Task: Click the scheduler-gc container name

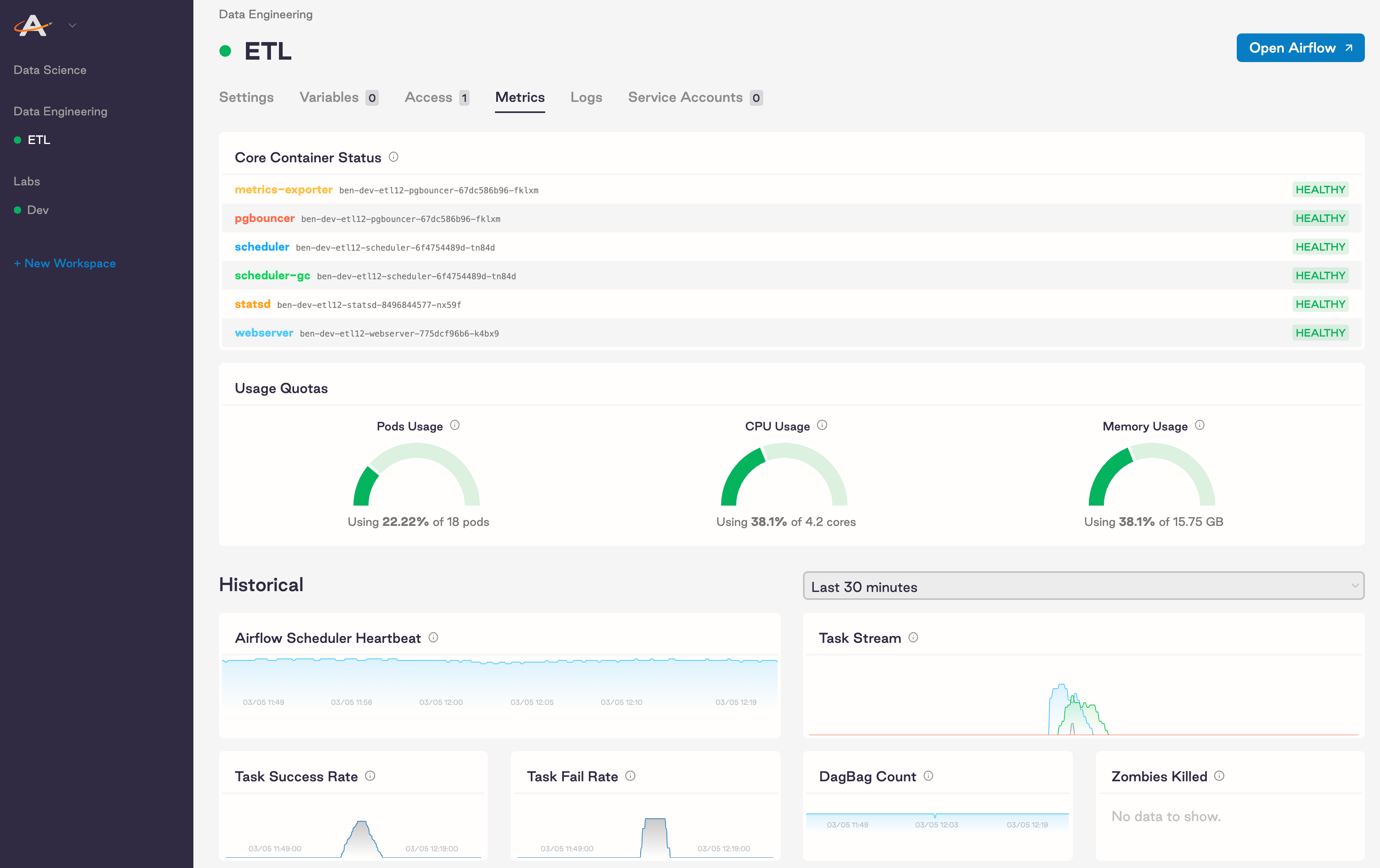Action: 273,276
